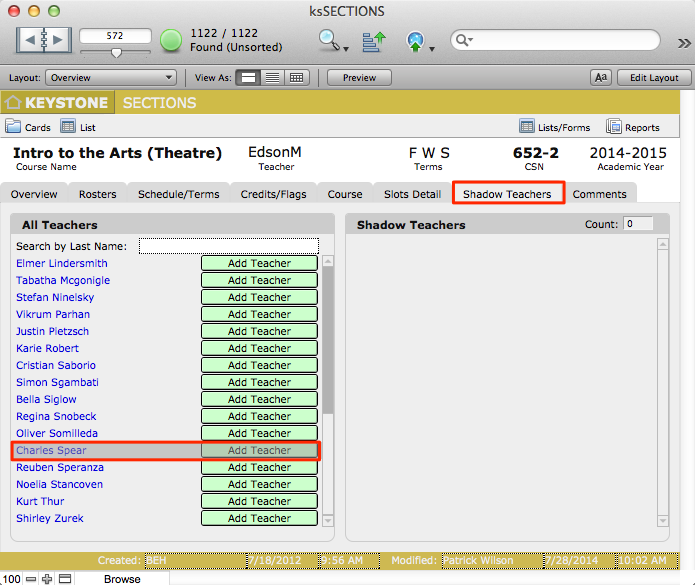Click the Edit Layout button
Image resolution: width=695 pixels, height=585 pixels.
click(x=654, y=78)
